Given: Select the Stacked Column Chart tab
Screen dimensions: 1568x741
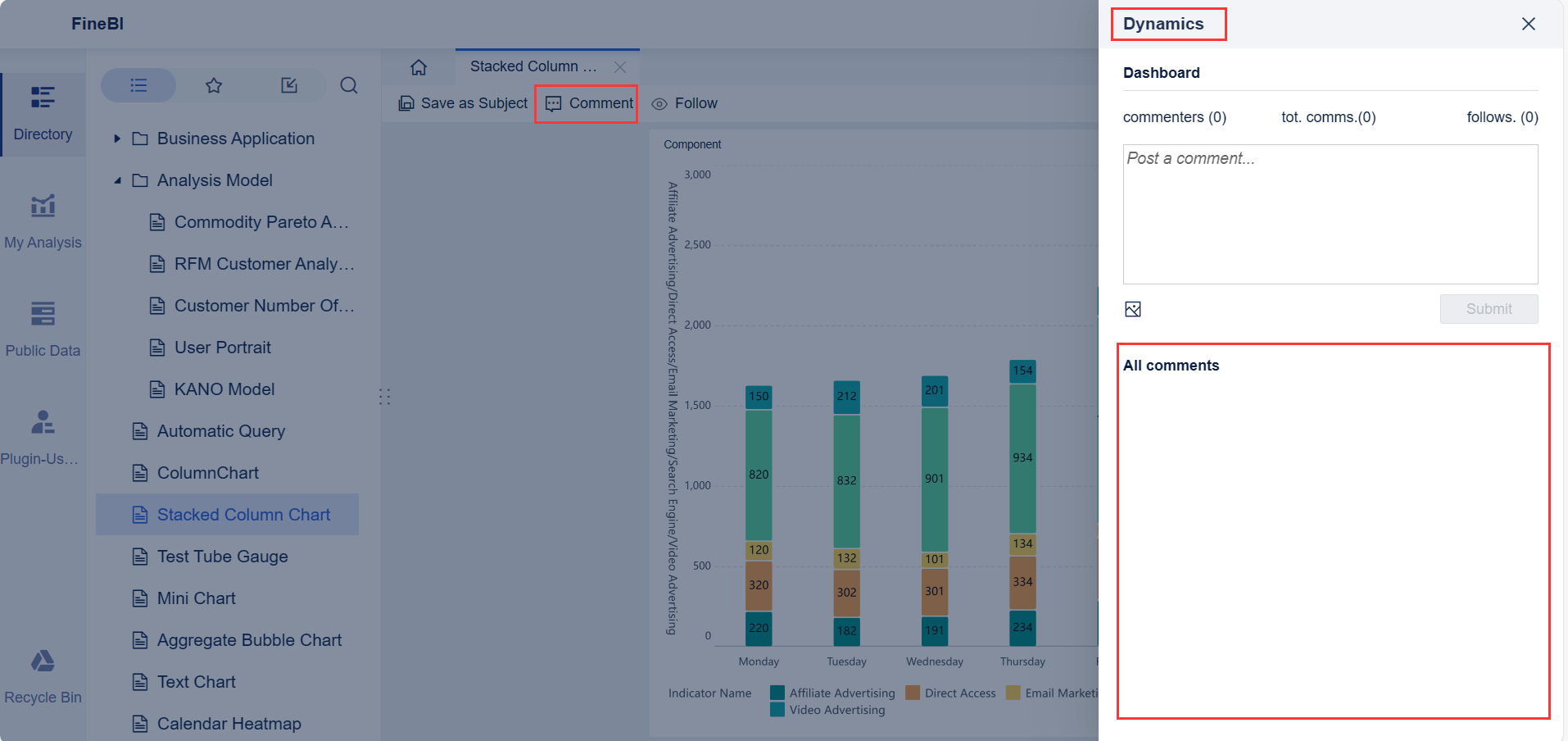Looking at the screenshot, I should coord(531,66).
